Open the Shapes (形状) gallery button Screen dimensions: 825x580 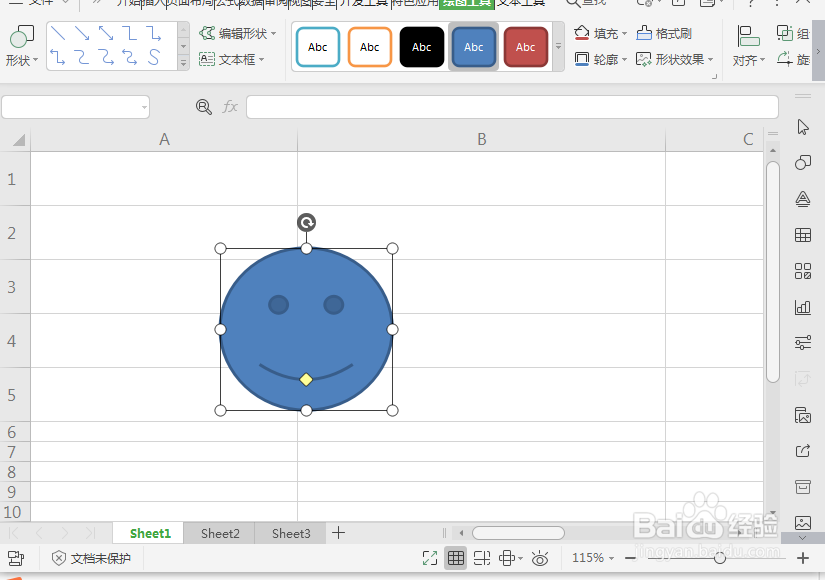[x=22, y=46]
